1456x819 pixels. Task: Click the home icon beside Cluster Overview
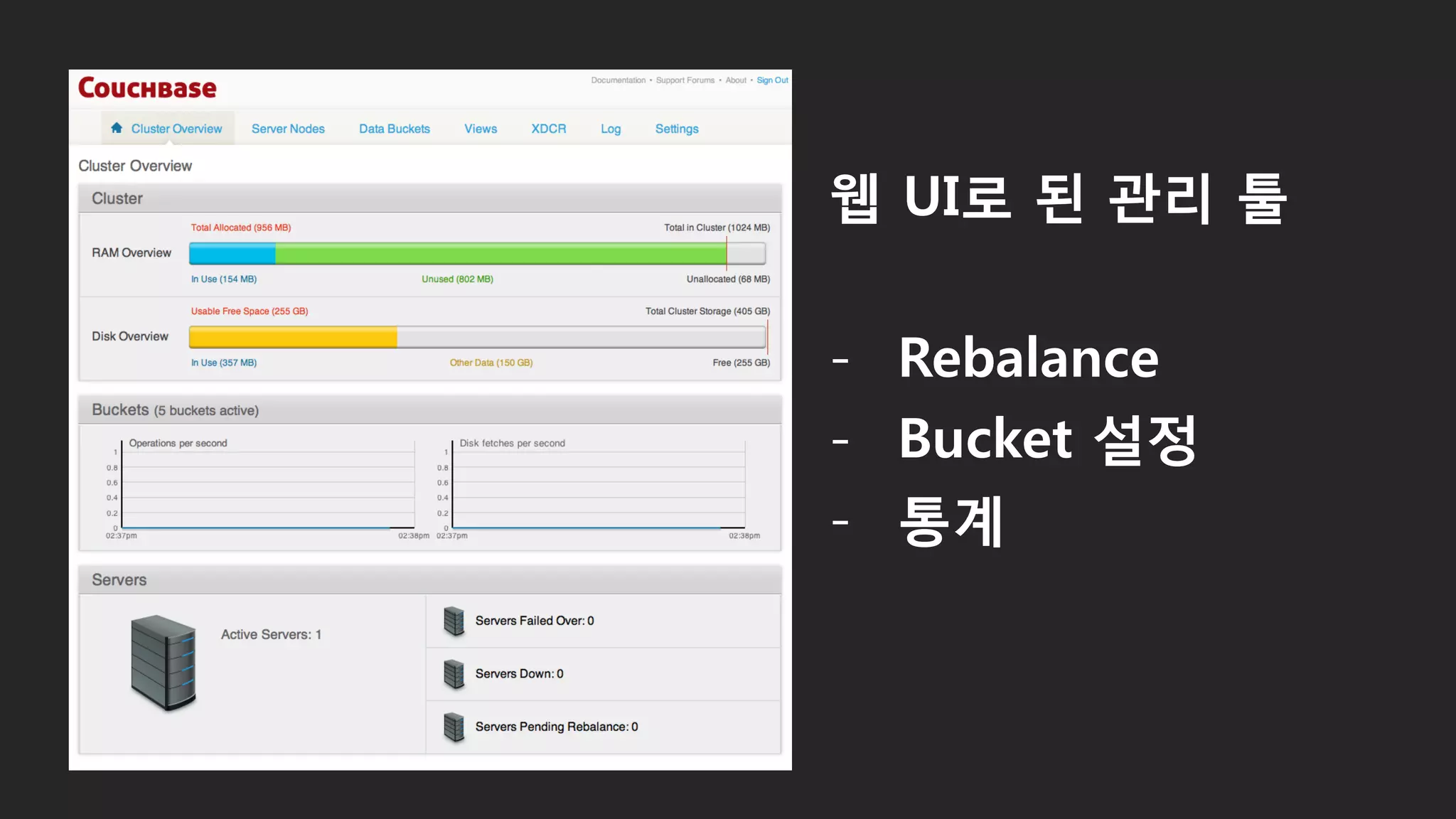[x=117, y=128]
